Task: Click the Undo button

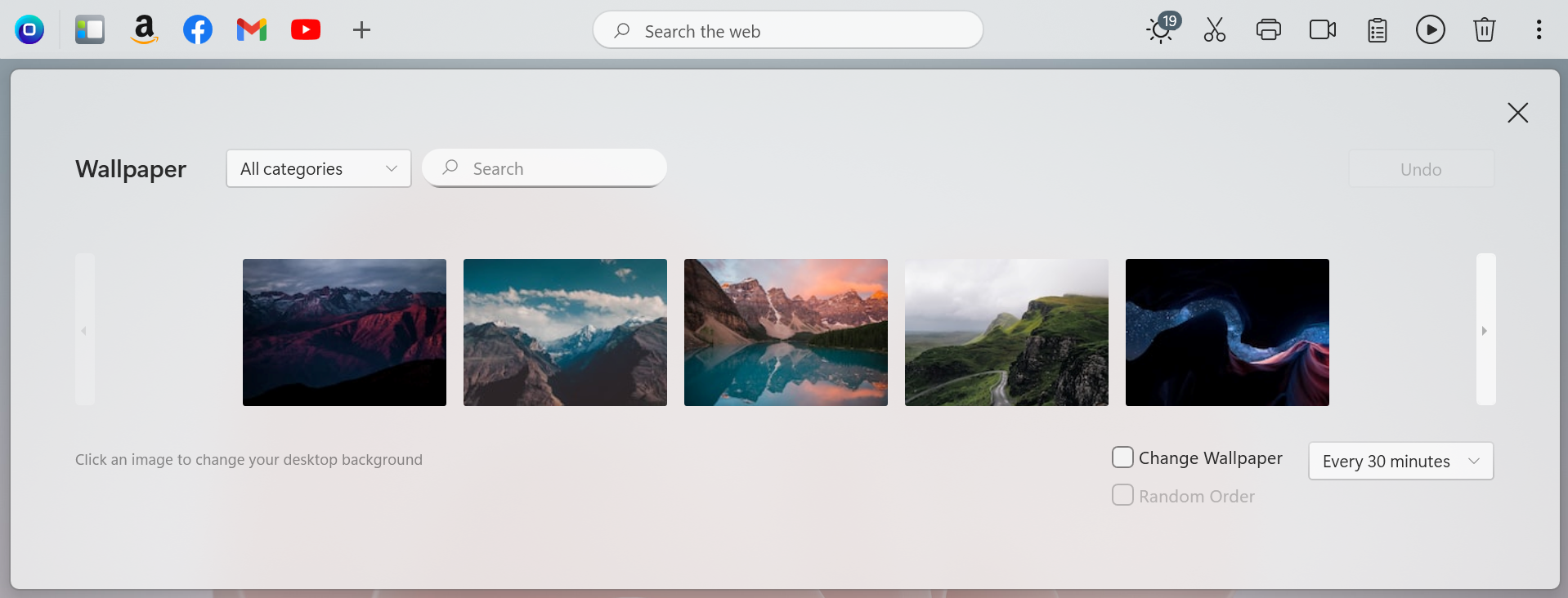Action: (x=1422, y=168)
